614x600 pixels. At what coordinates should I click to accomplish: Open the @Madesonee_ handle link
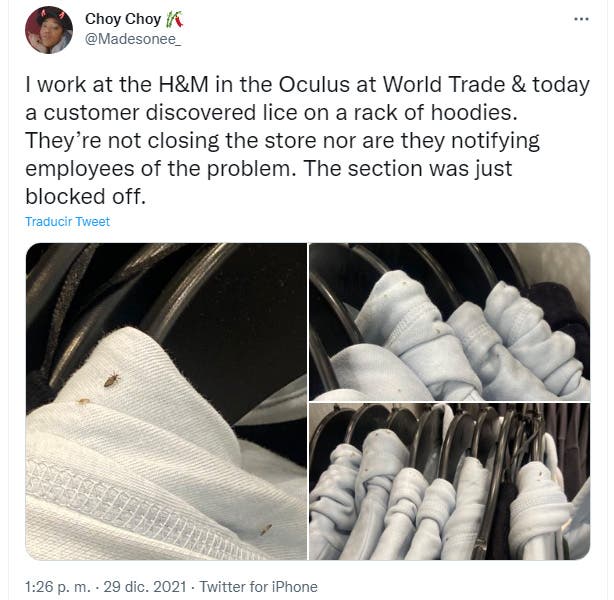pyautogui.click(x=133, y=39)
